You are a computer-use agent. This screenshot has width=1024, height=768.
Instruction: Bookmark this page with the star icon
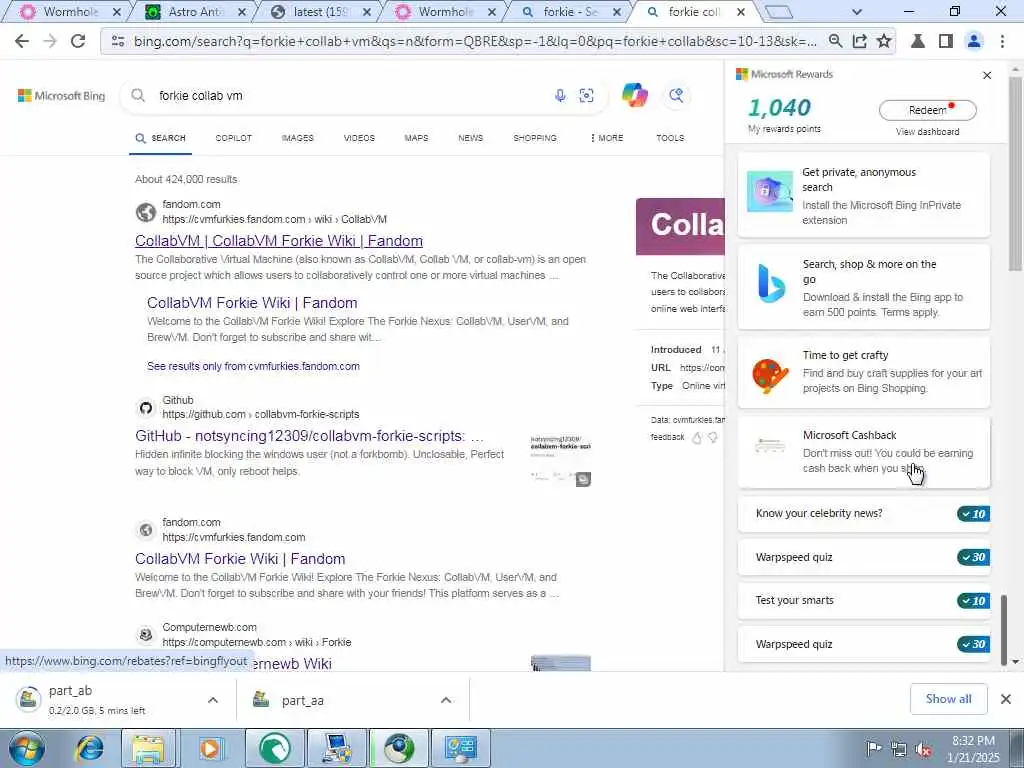point(884,41)
